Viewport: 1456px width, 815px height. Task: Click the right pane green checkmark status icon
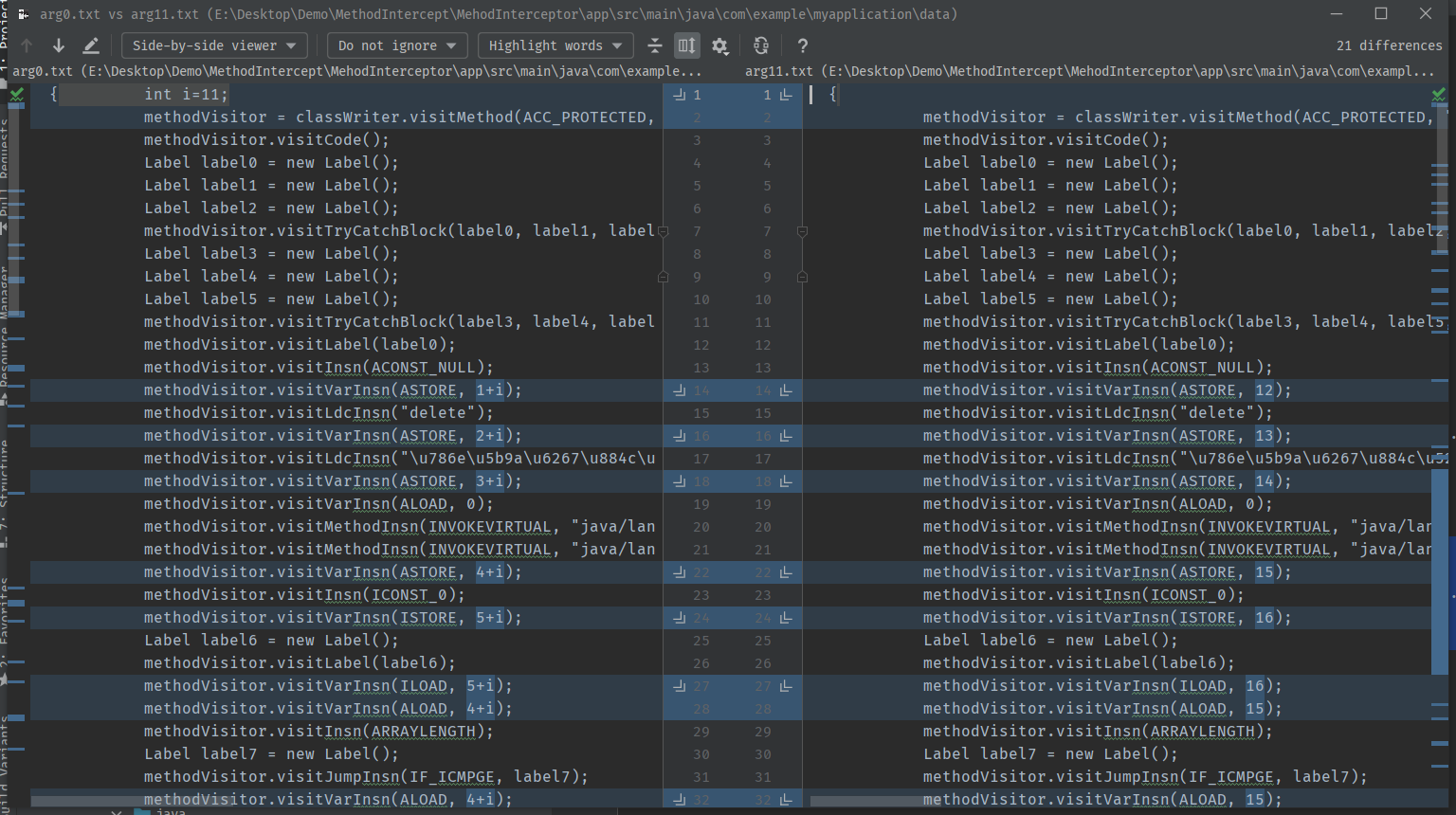[1439, 94]
